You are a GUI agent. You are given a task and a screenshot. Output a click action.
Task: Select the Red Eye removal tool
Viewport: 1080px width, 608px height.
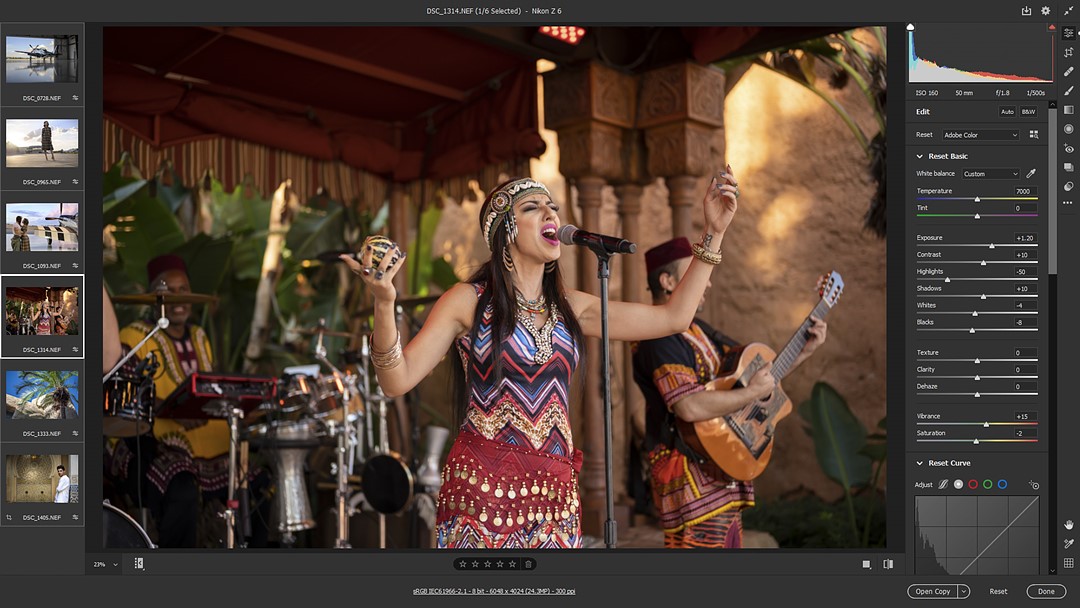click(x=1068, y=148)
